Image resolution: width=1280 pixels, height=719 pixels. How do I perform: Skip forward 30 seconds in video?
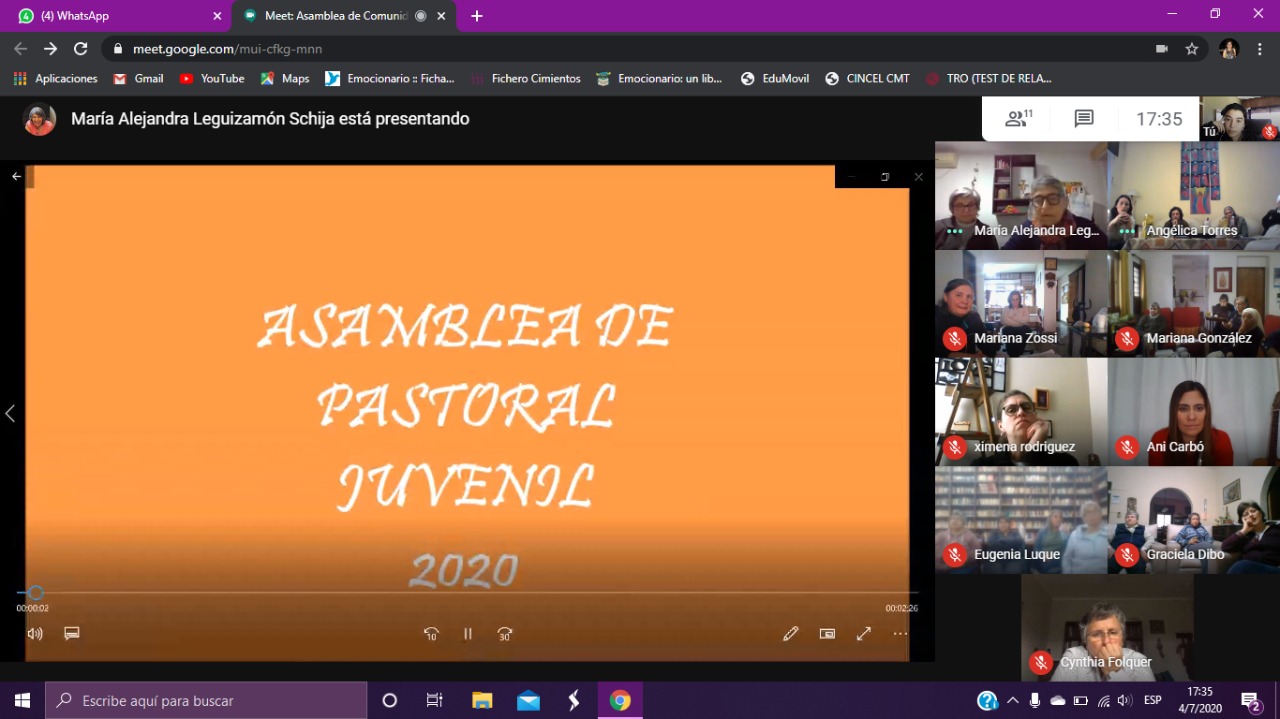coord(505,634)
